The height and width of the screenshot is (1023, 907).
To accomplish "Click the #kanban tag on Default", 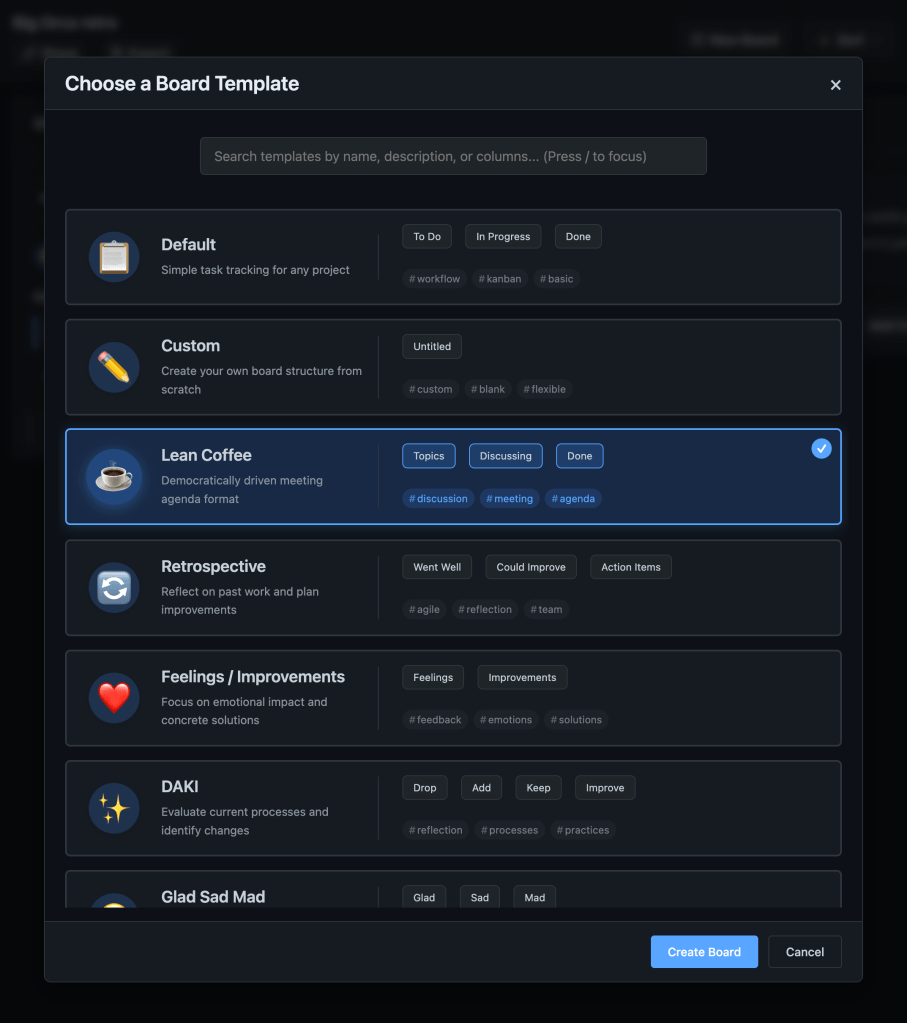I will (500, 279).
